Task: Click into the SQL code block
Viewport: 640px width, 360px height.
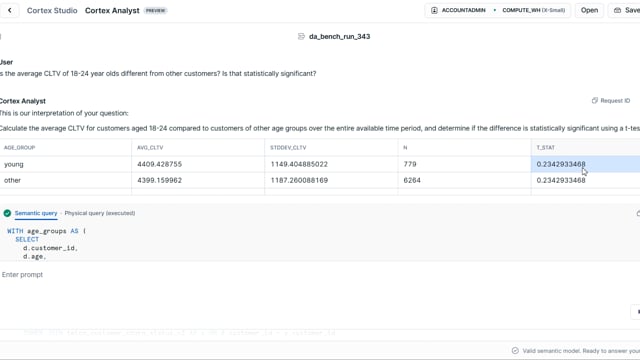Action: pos(320,243)
